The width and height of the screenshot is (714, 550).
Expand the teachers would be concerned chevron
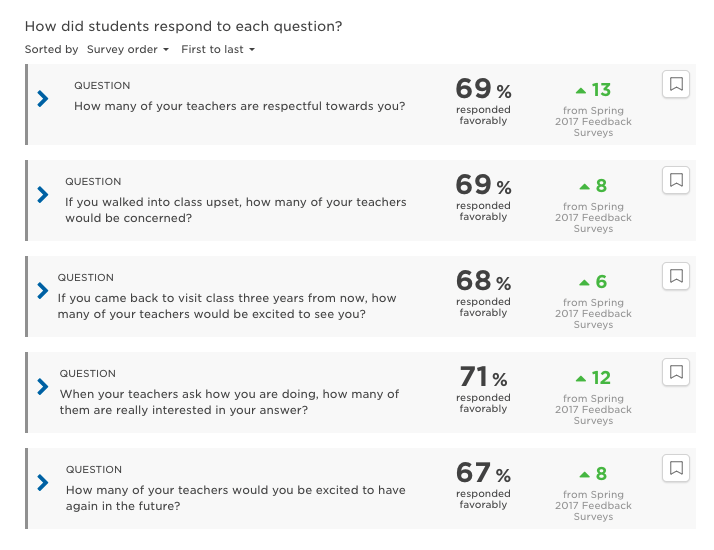click(x=43, y=194)
